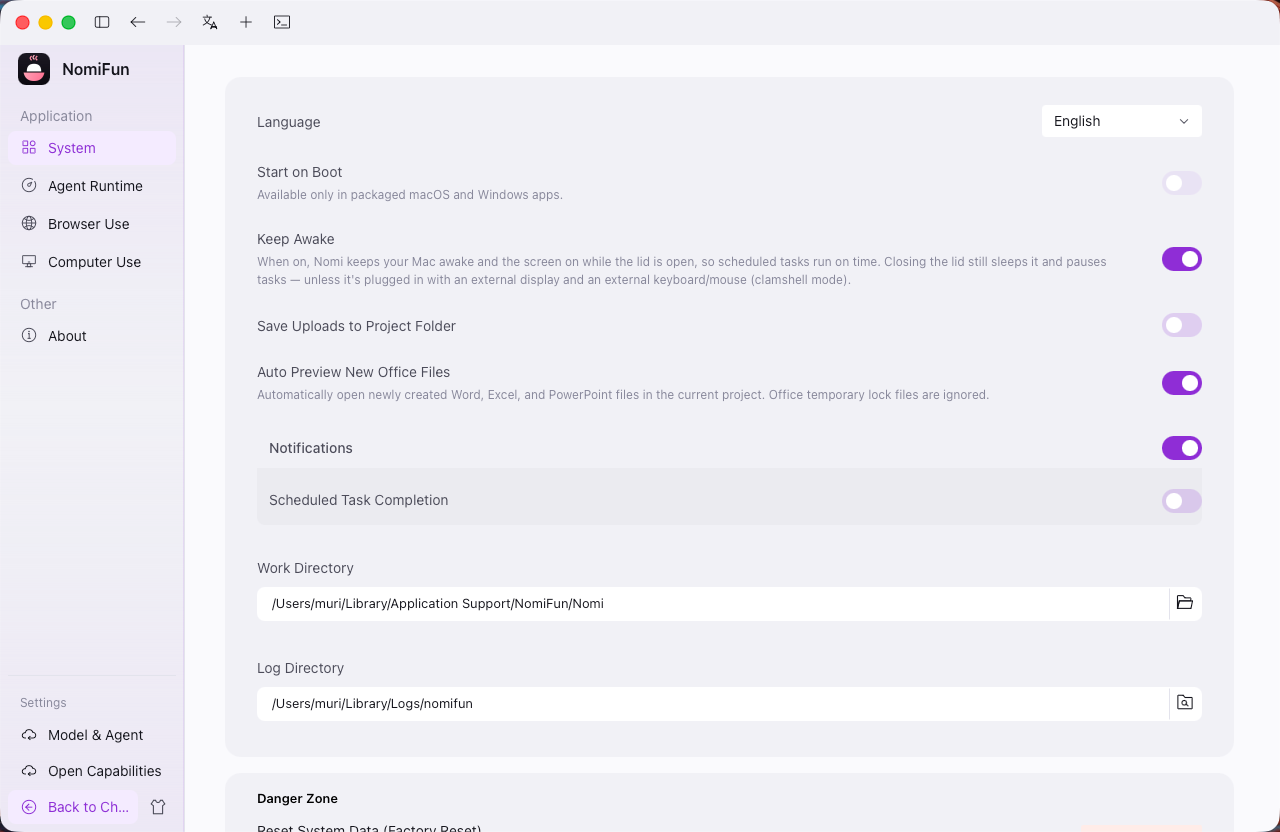Browse for the Work Directory folder
1280x832 pixels.
tap(1185, 603)
